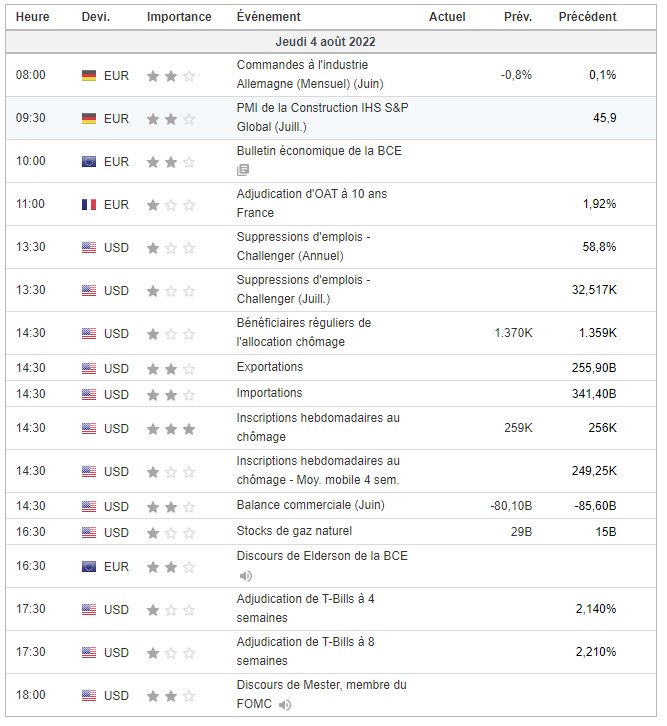Click the German flag beside the 08:00 event

[x=89, y=76]
